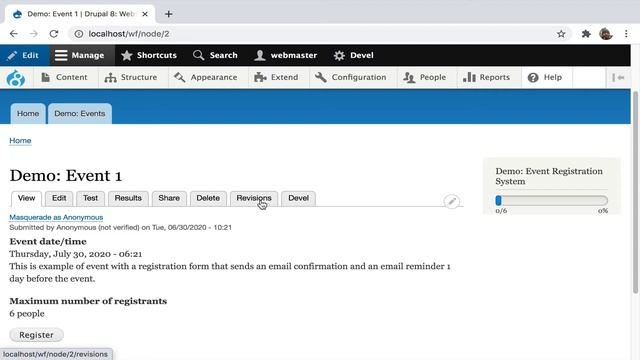Open the Search toolbar item
This screenshot has height=360, width=640.
215,55
